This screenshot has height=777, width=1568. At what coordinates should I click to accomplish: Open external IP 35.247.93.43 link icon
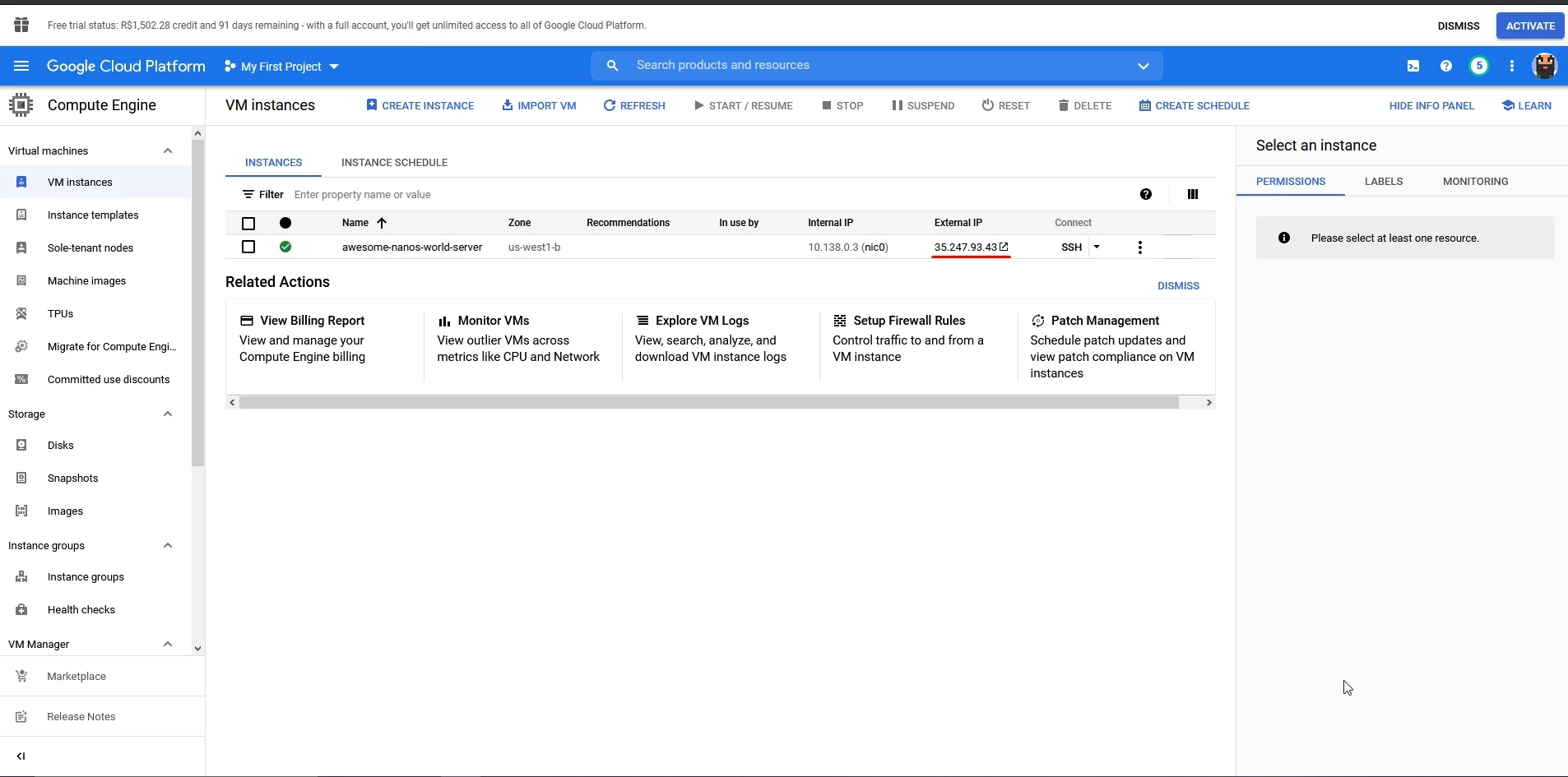1004,247
